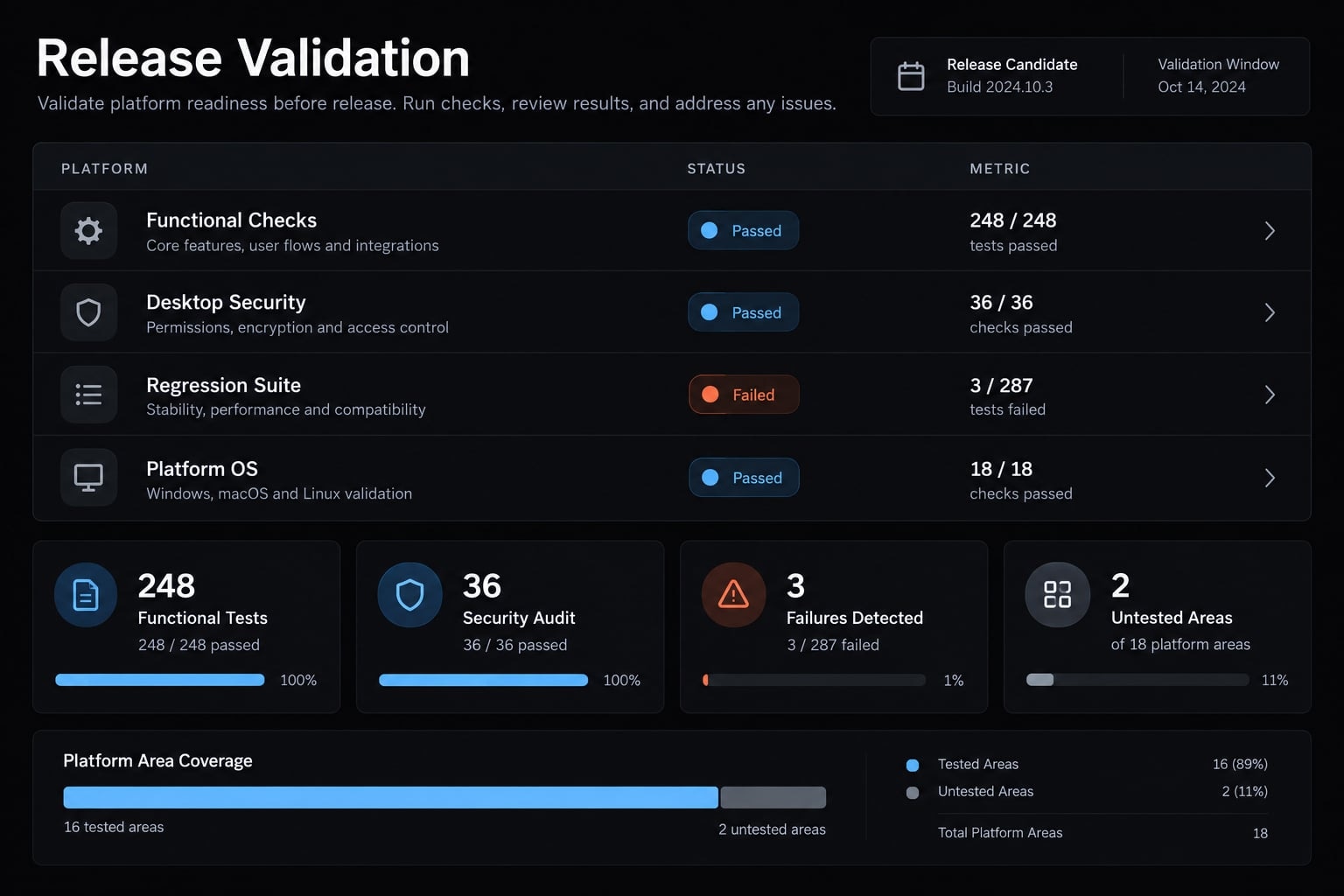Click the PLATFORM column header

click(104, 169)
